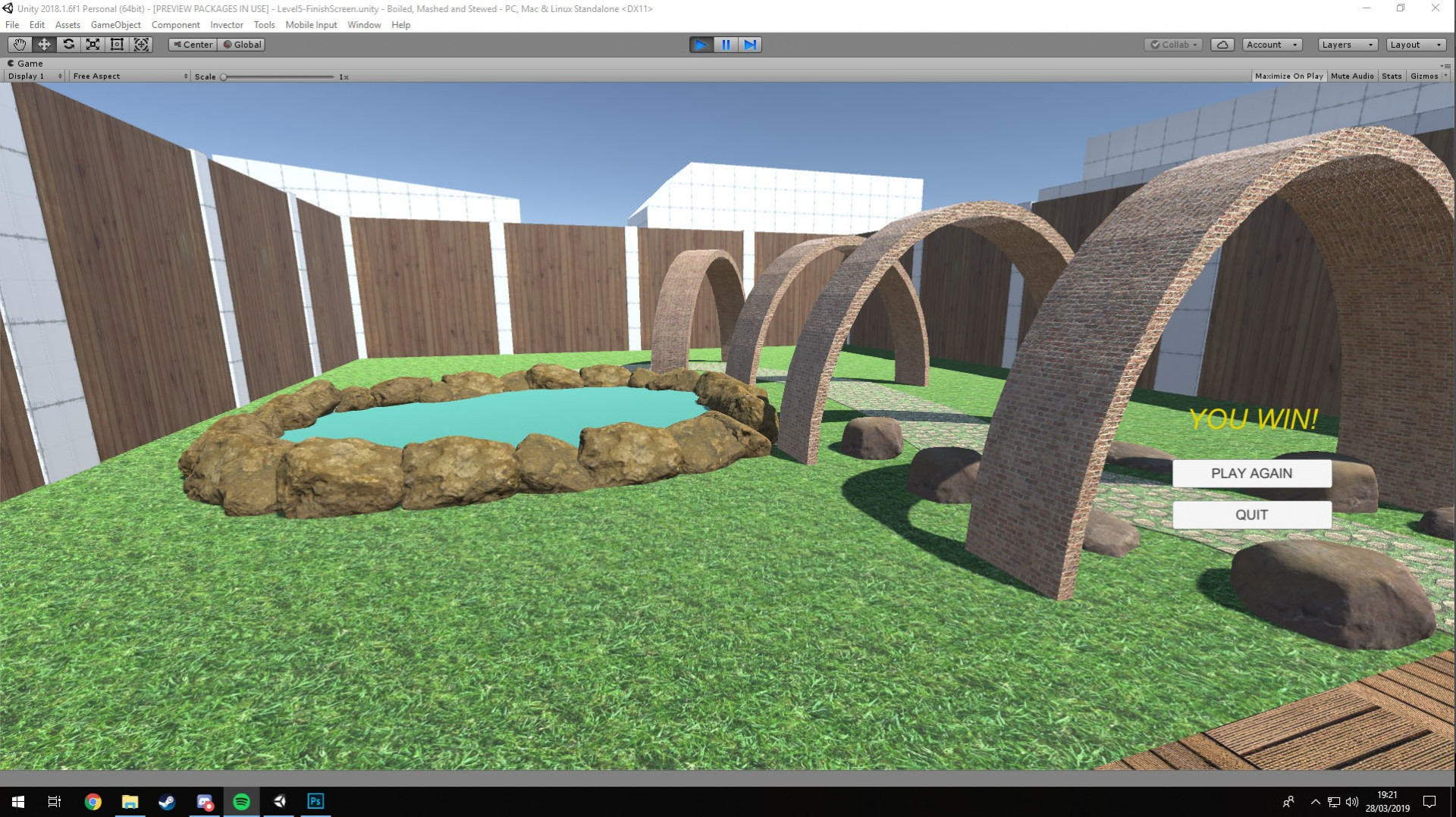Open Spotify from the taskbar
This screenshot has height=817, width=1456.
[241, 801]
